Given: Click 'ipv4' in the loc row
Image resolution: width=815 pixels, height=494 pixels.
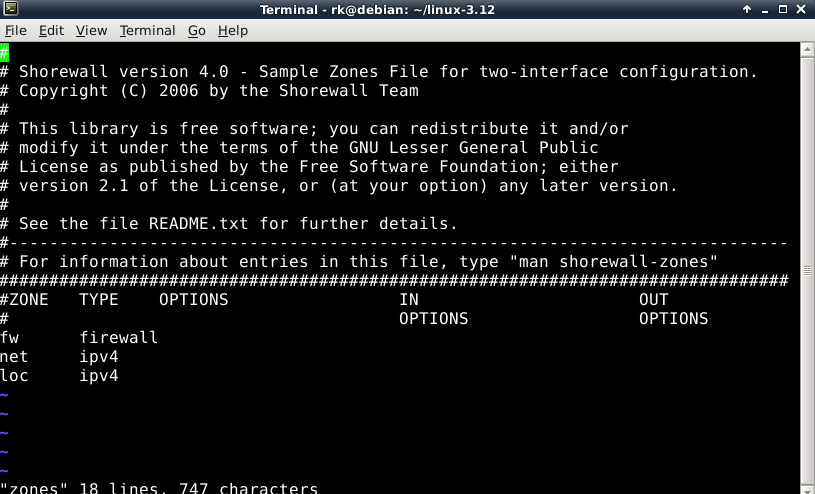Looking at the screenshot, I should (x=99, y=376).
